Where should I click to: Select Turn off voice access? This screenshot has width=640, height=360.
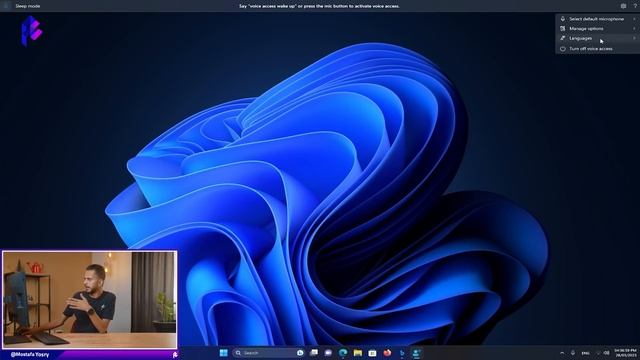597,49
